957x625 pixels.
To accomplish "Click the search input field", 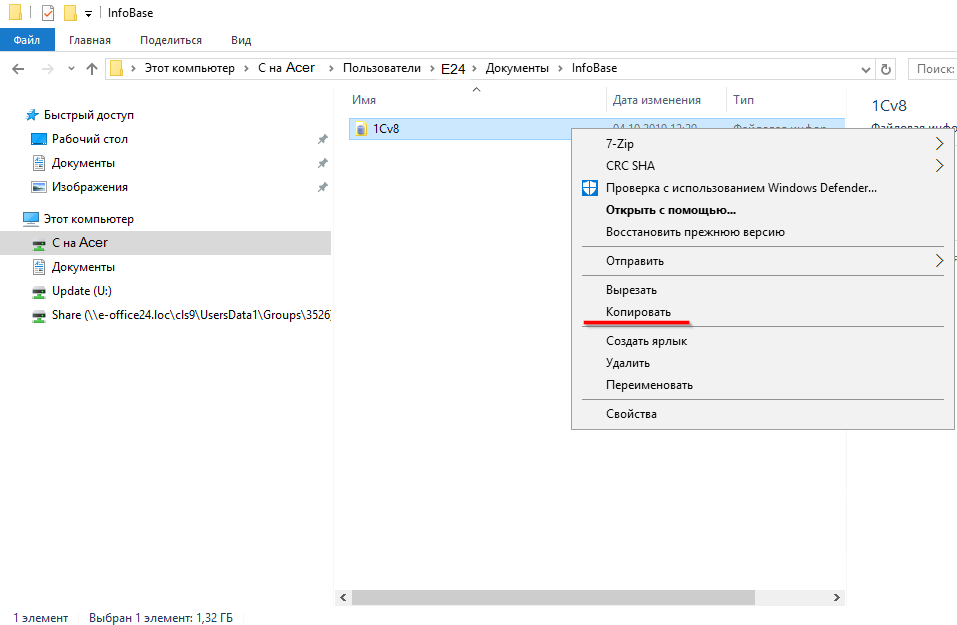I will coord(933,69).
